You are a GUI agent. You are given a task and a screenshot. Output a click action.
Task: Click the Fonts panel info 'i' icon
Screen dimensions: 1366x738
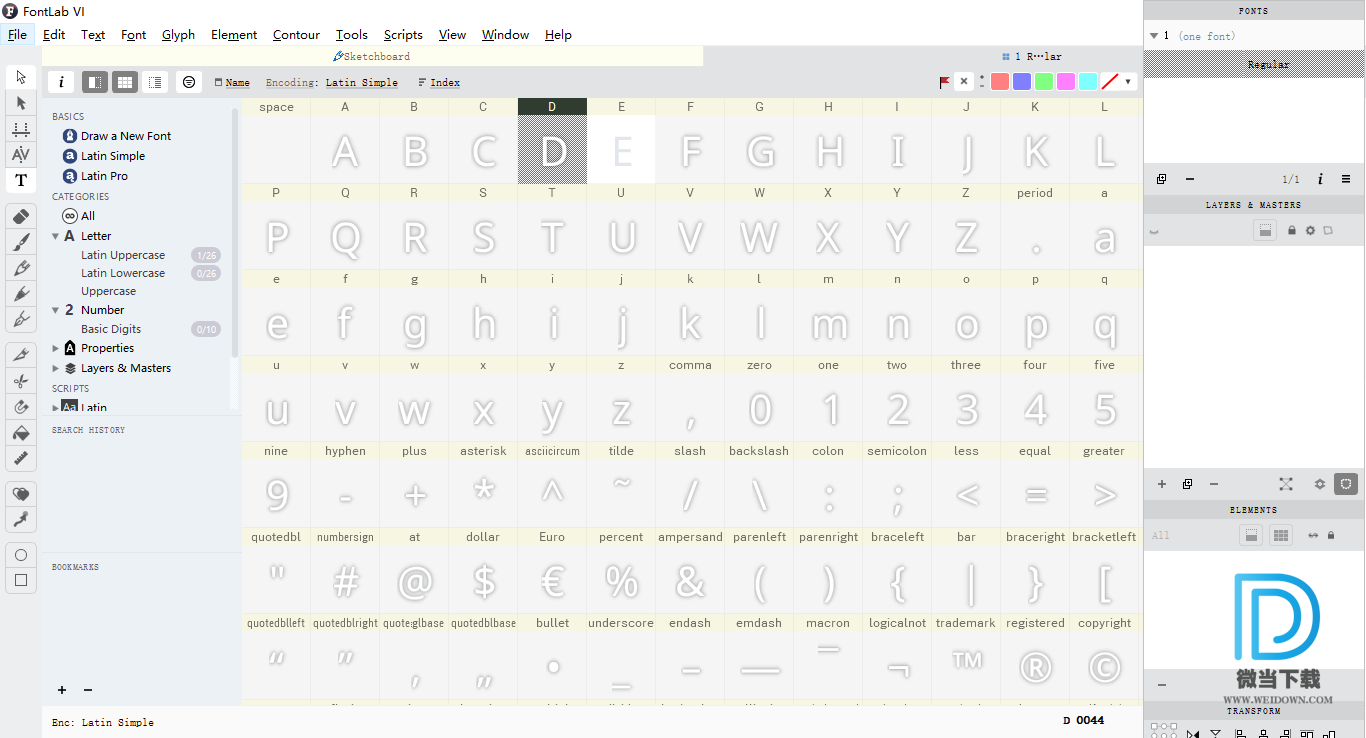tap(1320, 179)
